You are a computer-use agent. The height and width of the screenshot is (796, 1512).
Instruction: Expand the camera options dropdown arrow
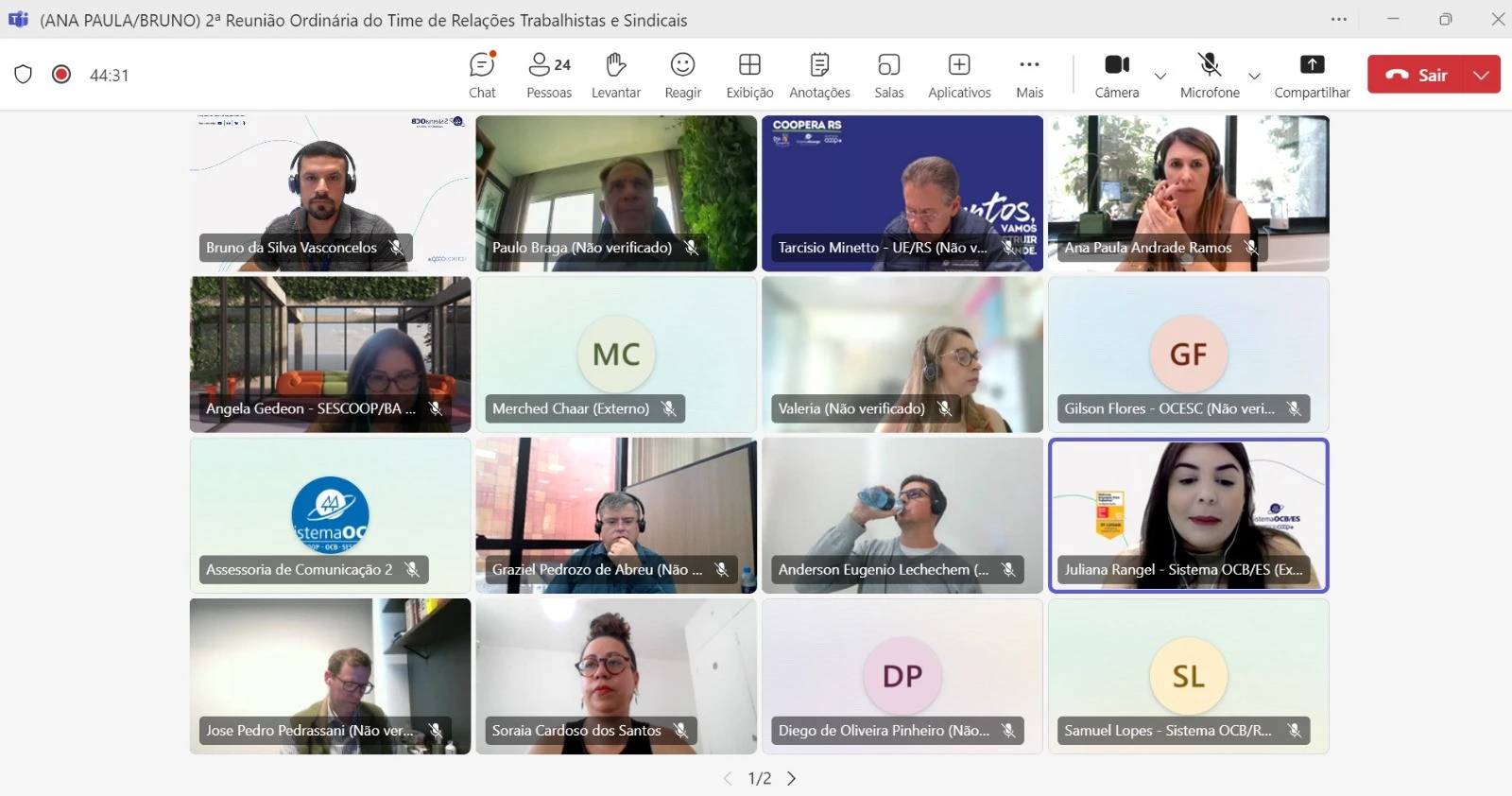point(1160,76)
